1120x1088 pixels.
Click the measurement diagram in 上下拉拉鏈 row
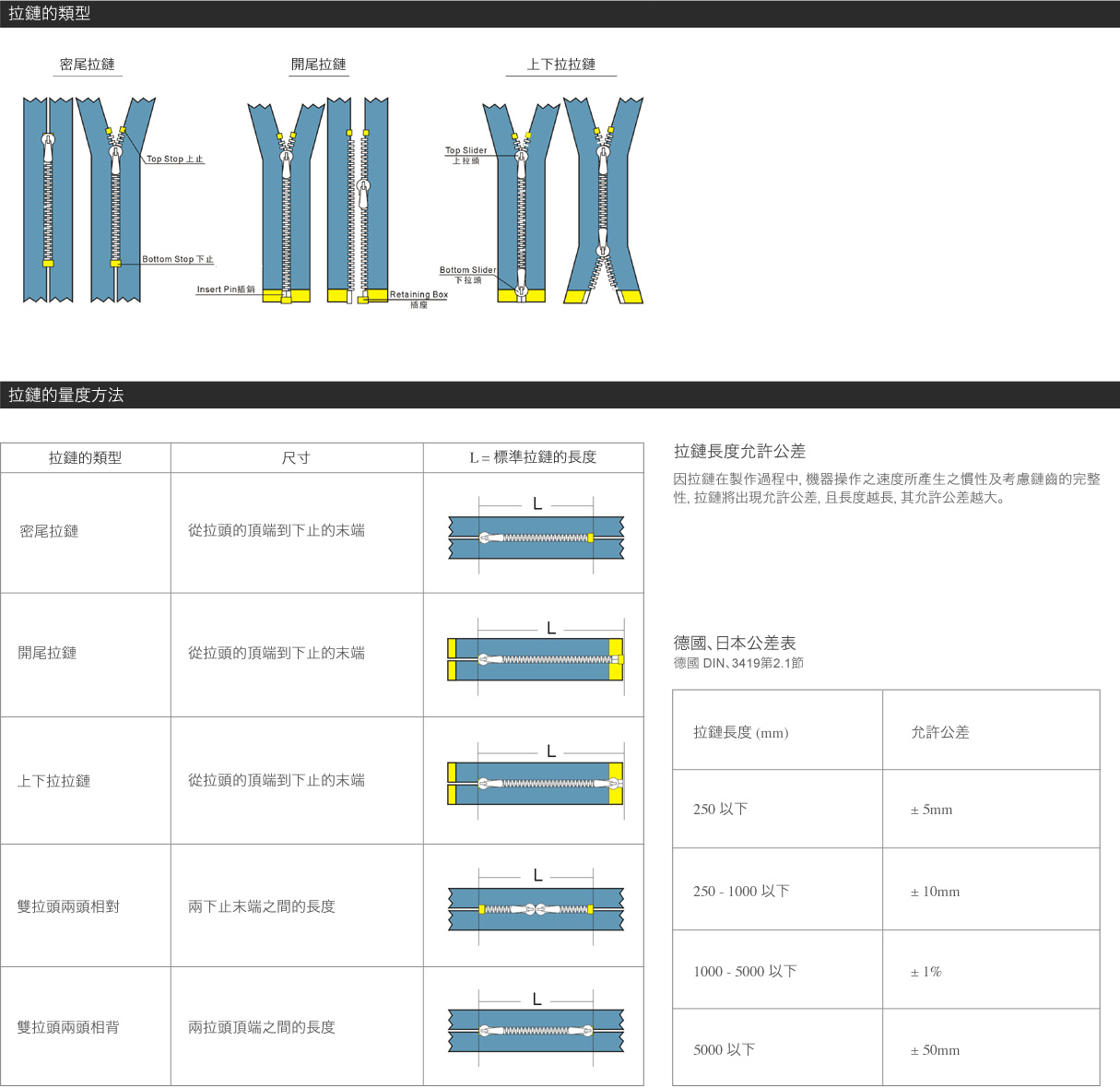(536, 779)
